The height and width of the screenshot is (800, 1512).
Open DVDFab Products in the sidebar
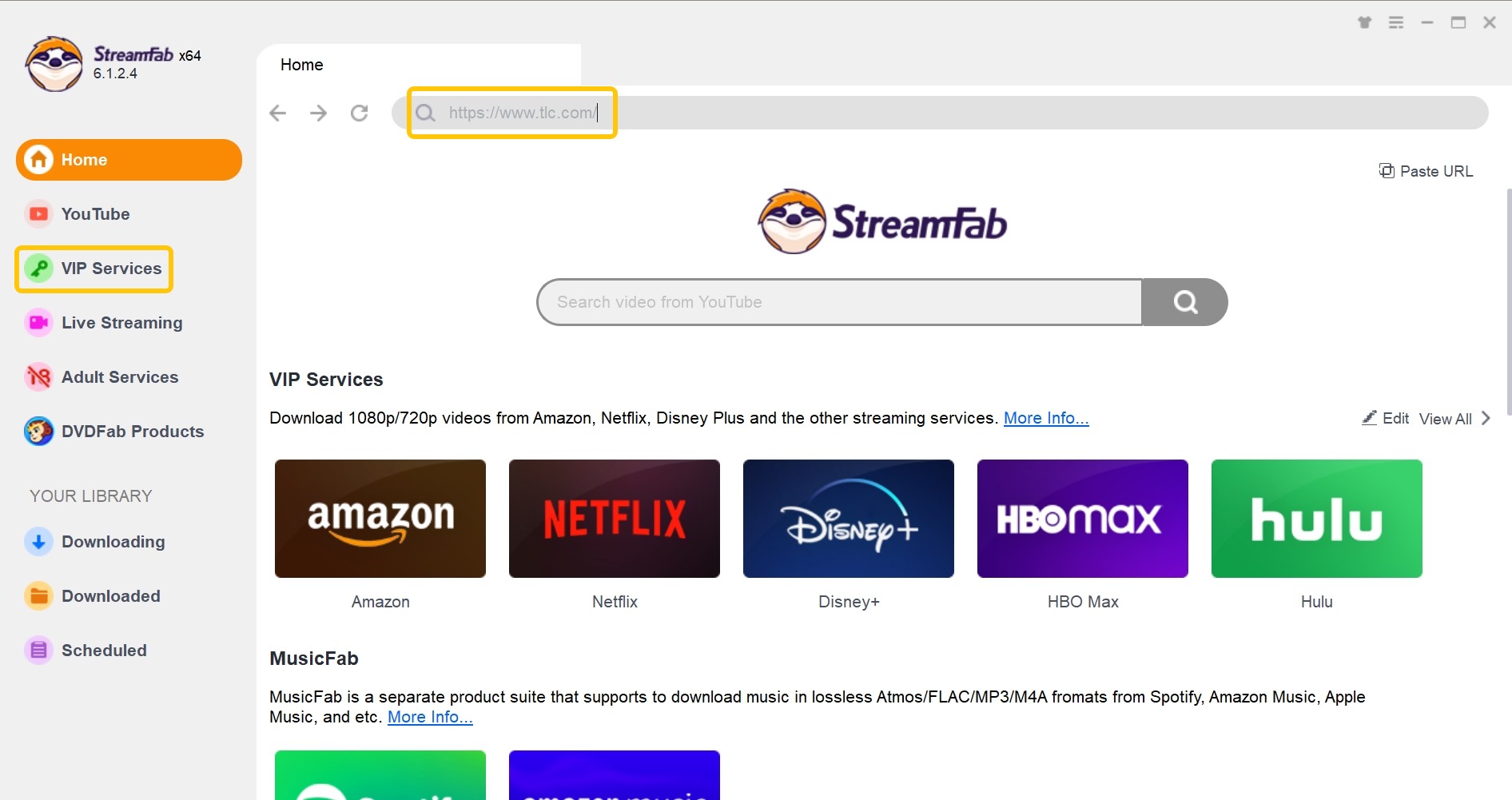132,431
